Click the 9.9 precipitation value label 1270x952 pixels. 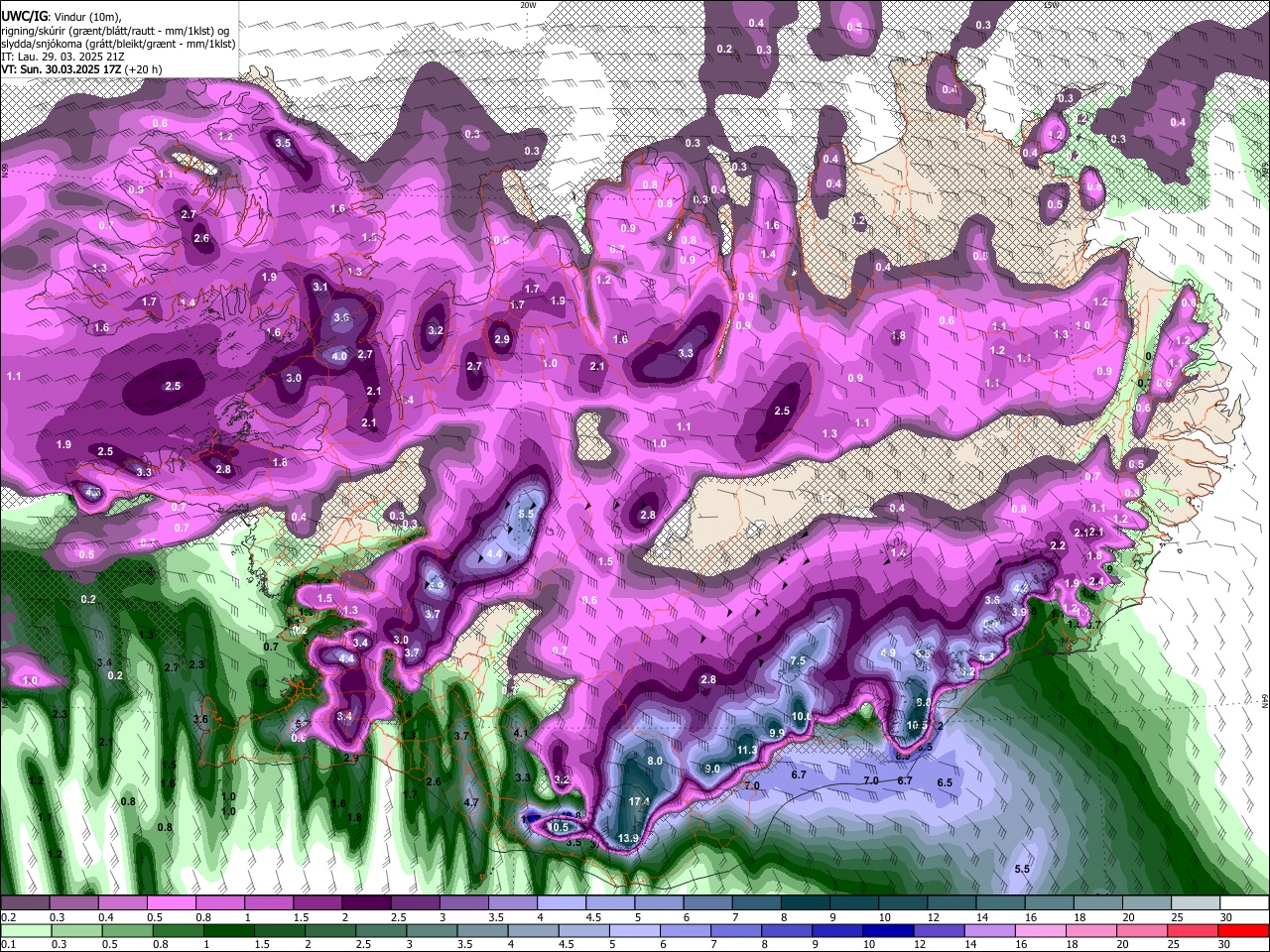click(777, 733)
